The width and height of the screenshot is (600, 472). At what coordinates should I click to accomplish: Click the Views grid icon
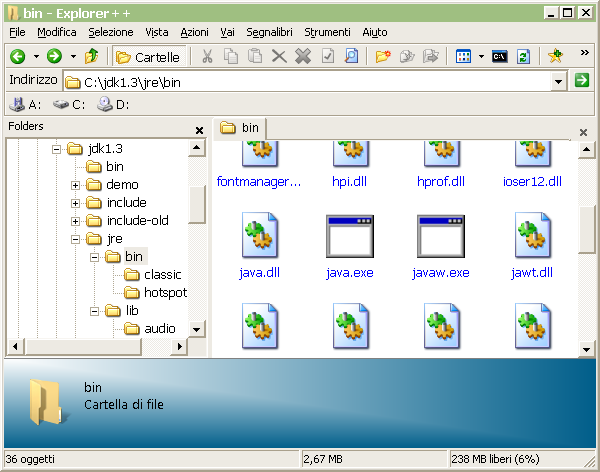[463, 57]
